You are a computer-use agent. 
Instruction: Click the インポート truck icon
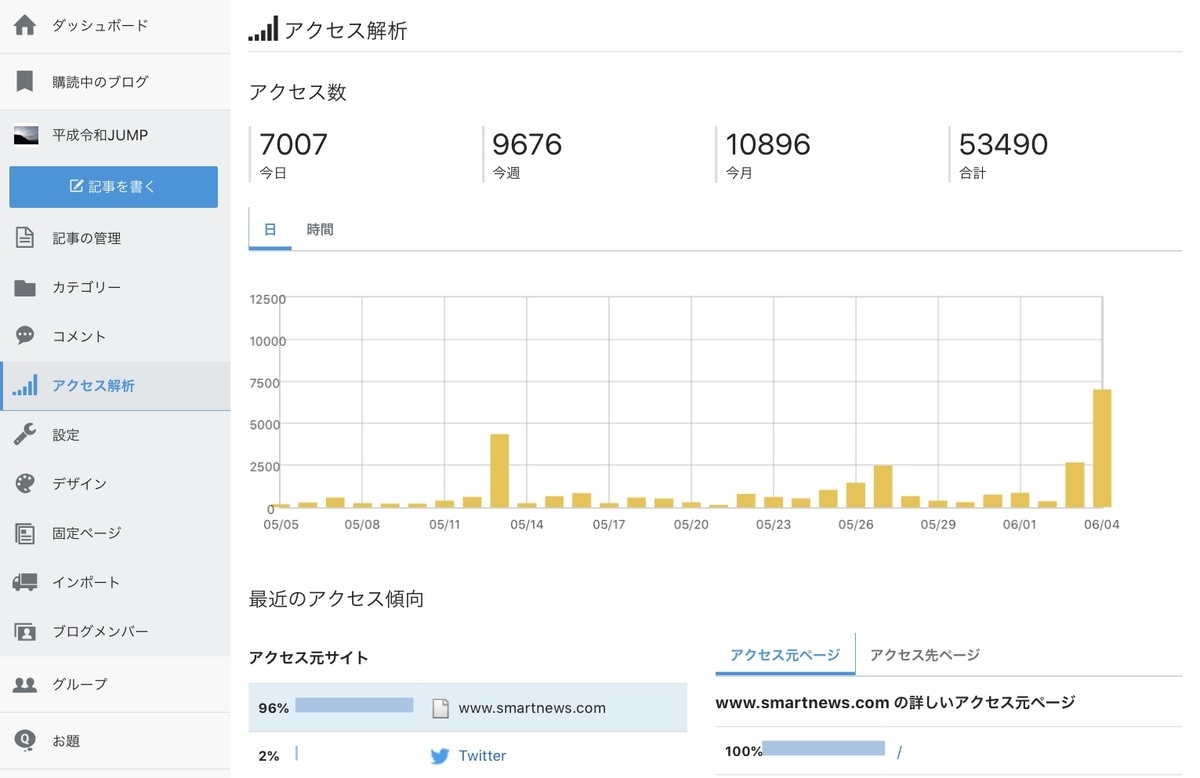click(25, 582)
